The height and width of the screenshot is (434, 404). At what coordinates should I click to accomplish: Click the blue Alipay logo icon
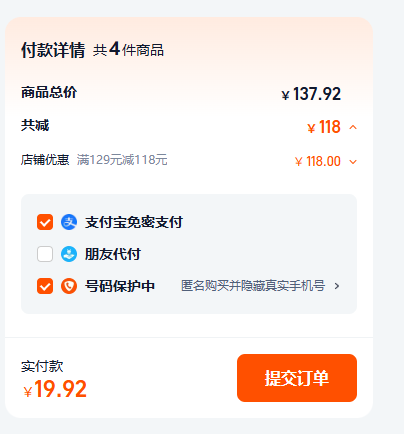[69, 222]
